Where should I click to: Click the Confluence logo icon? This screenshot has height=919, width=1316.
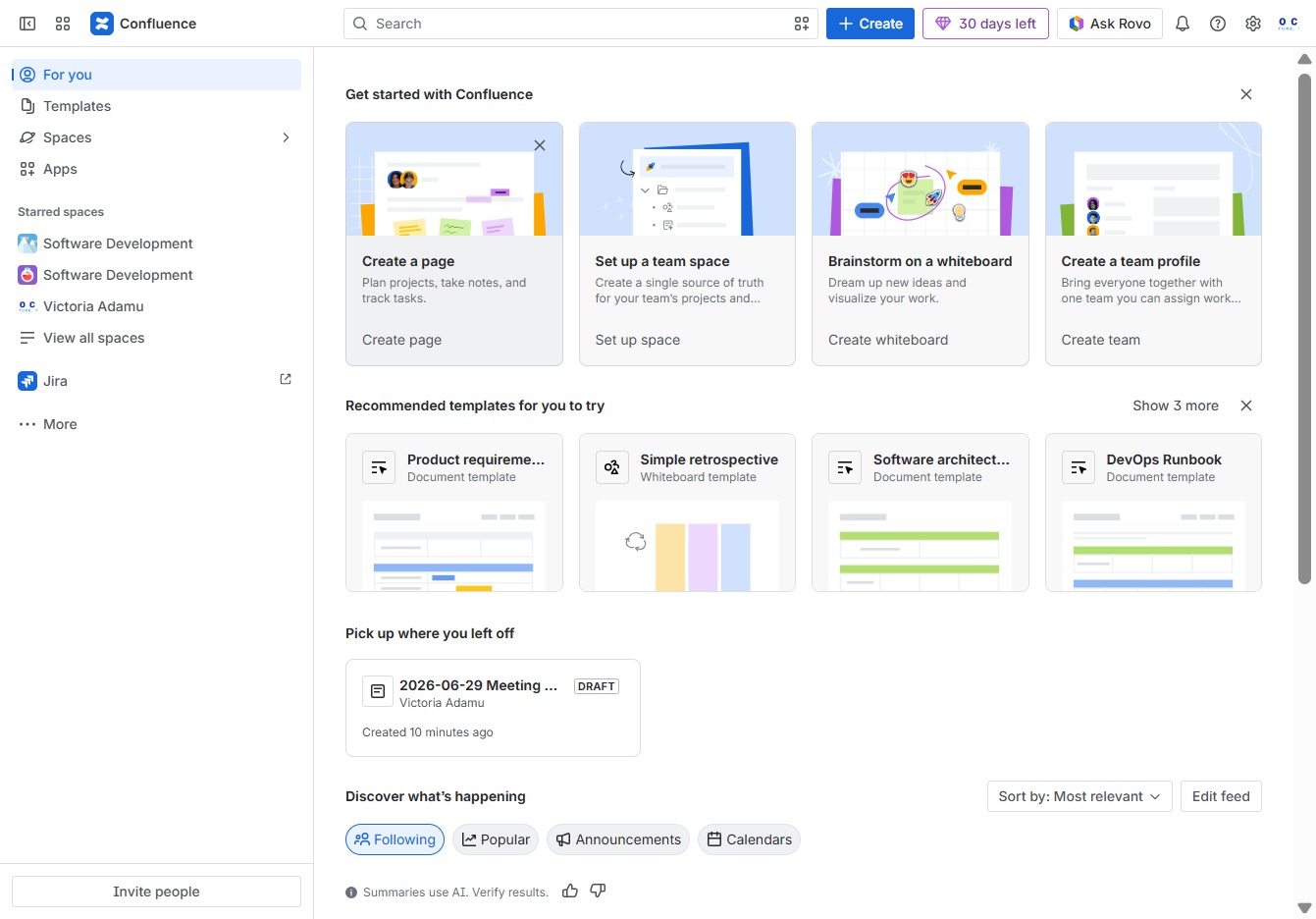(102, 24)
